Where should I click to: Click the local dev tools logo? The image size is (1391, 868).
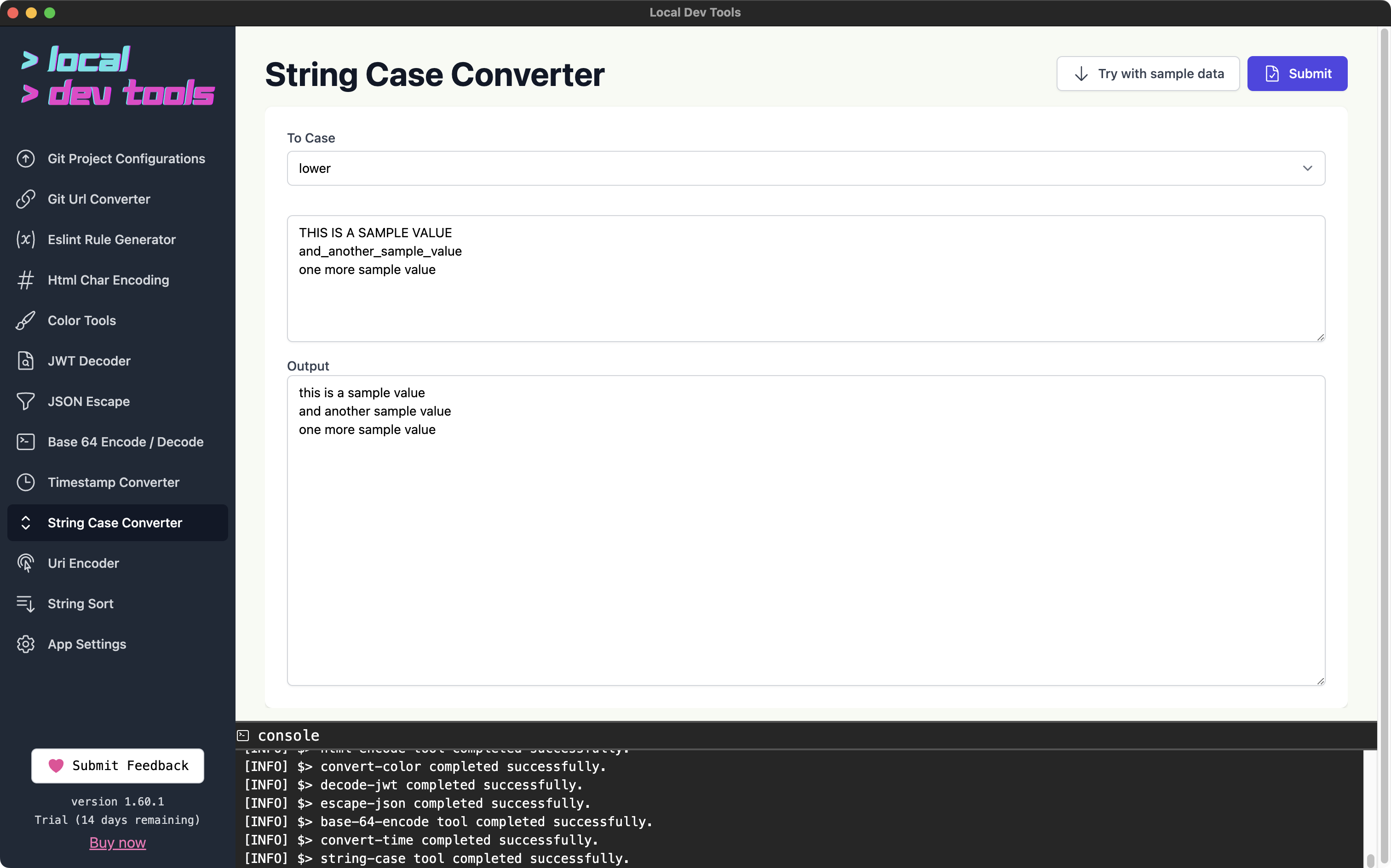pyautogui.click(x=118, y=76)
